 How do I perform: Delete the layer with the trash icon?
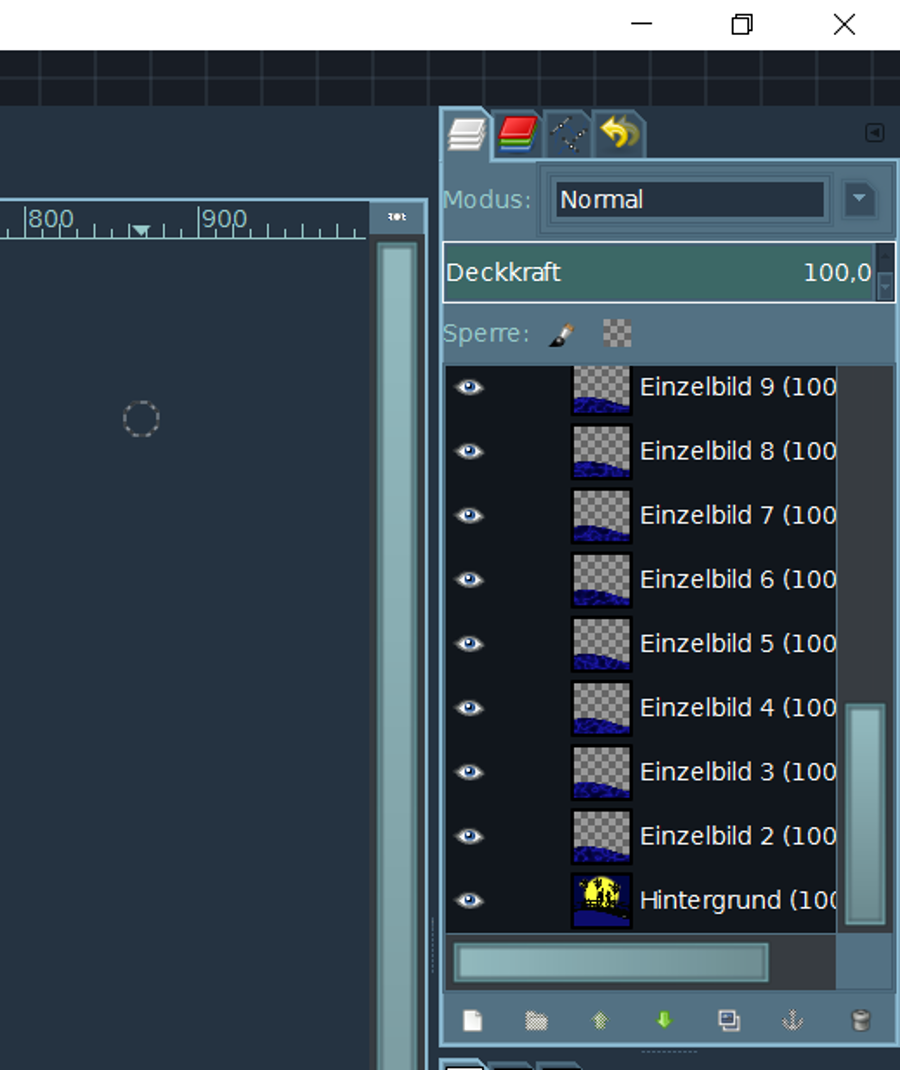pyautogui.click(x=861, y=1021)
